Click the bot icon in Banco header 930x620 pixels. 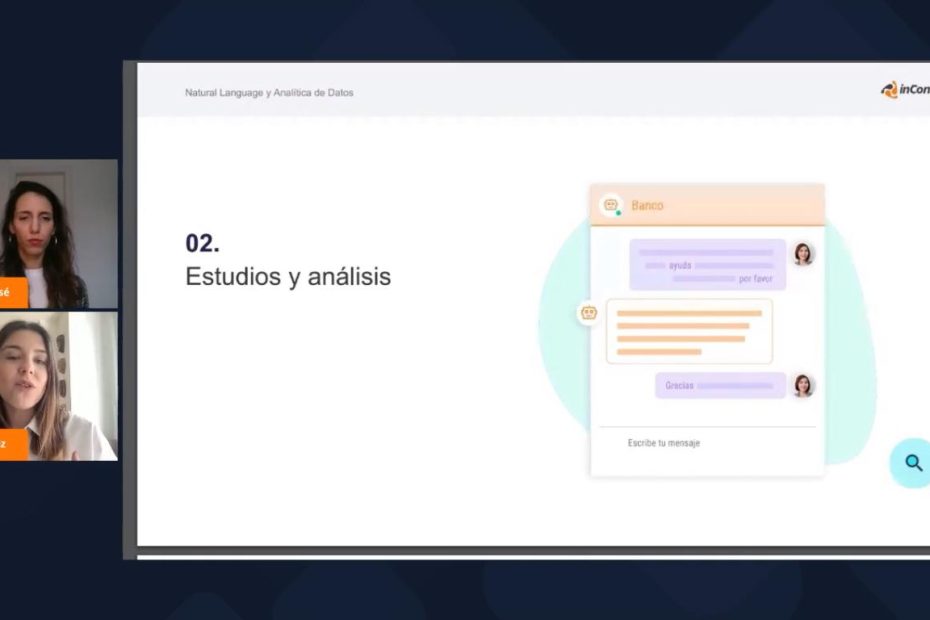tap(611, 205)
